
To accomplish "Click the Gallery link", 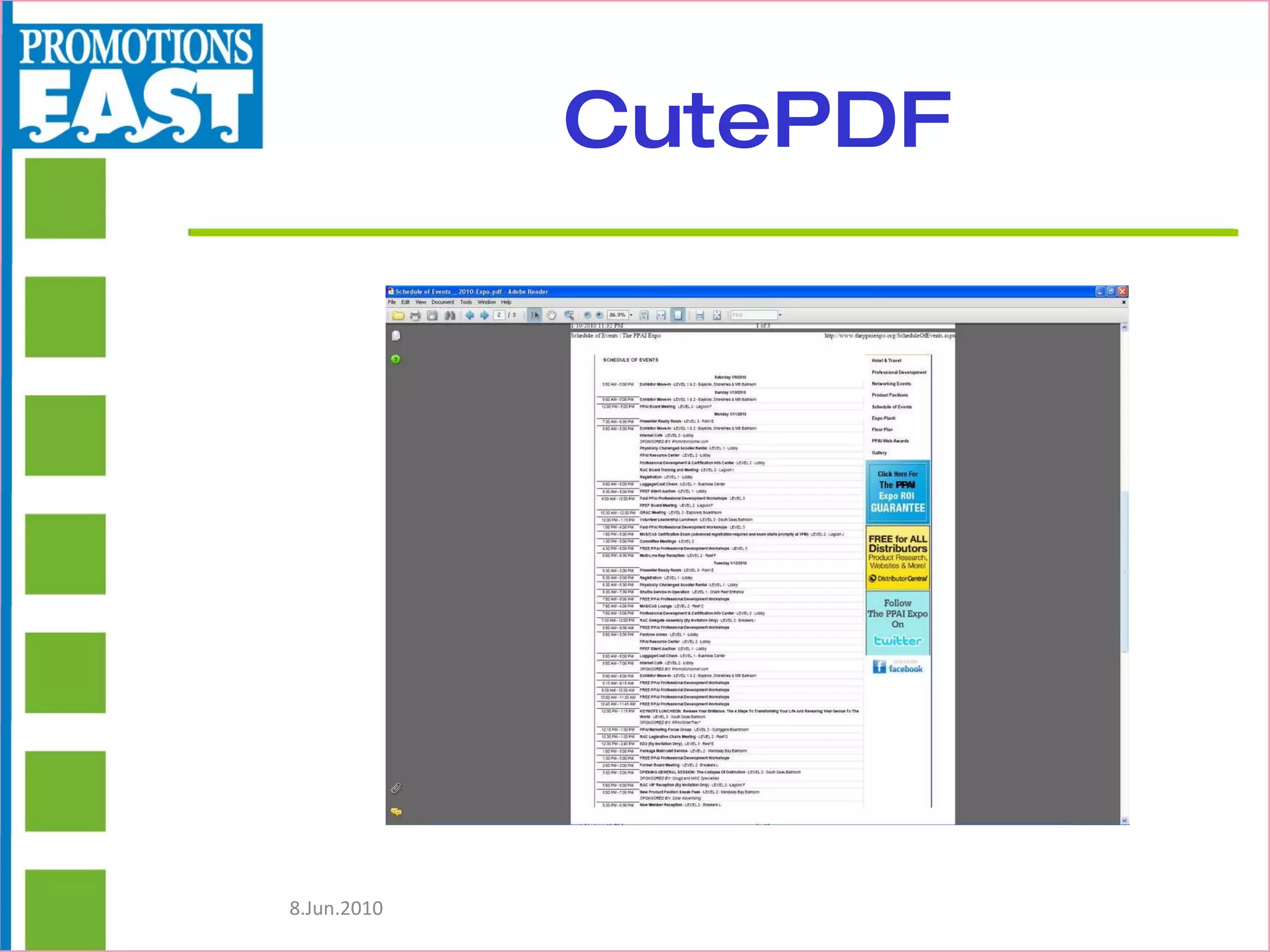I will [879, 453].
